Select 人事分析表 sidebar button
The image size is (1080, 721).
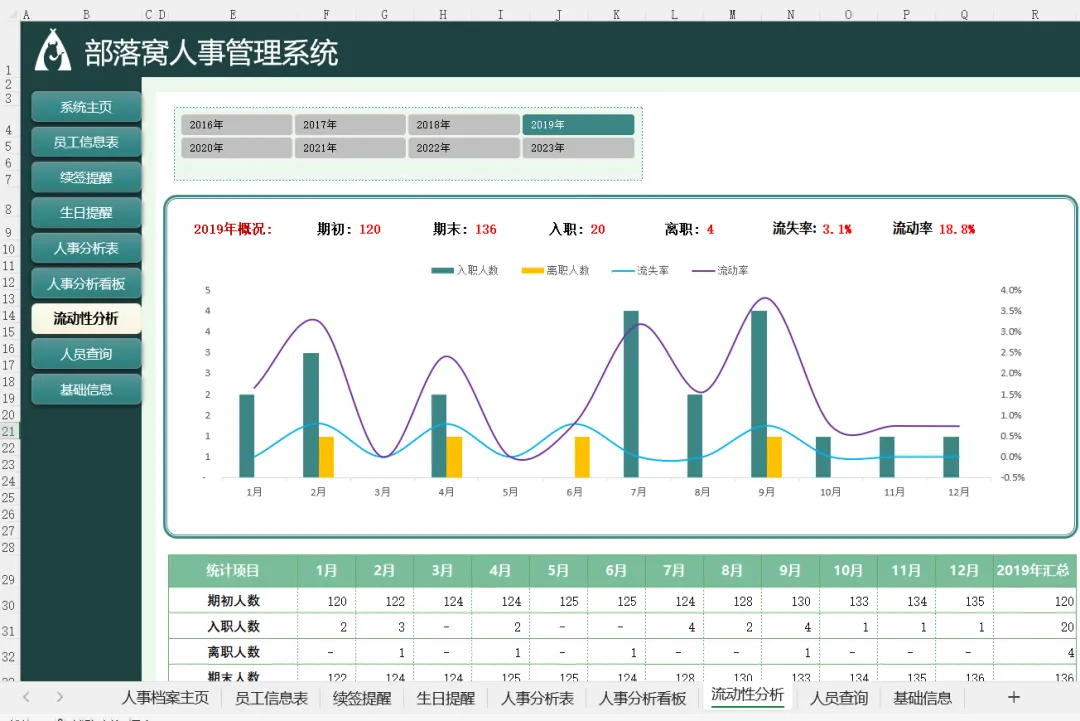pos(86,248)
